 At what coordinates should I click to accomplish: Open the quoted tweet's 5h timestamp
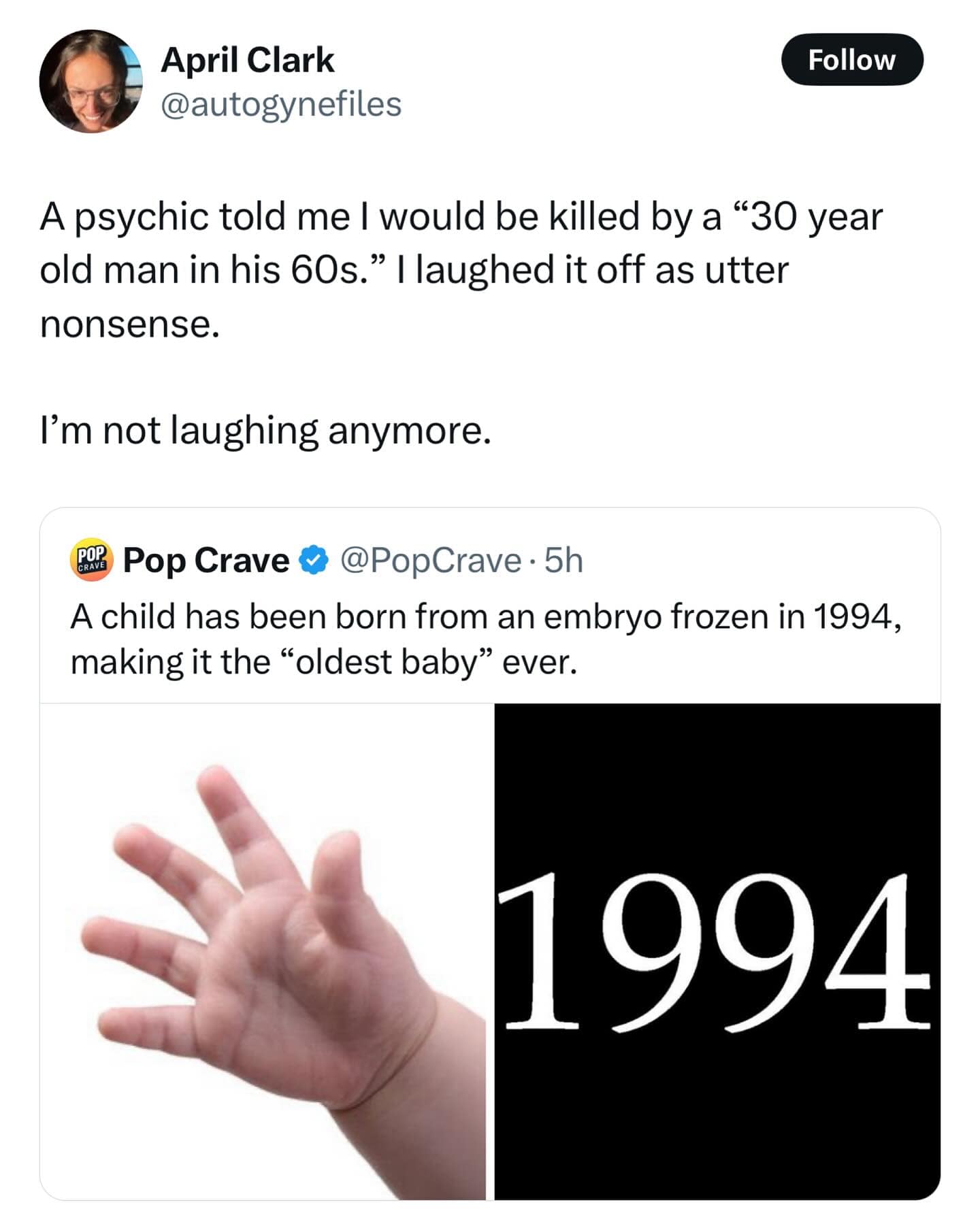[564, 561]
